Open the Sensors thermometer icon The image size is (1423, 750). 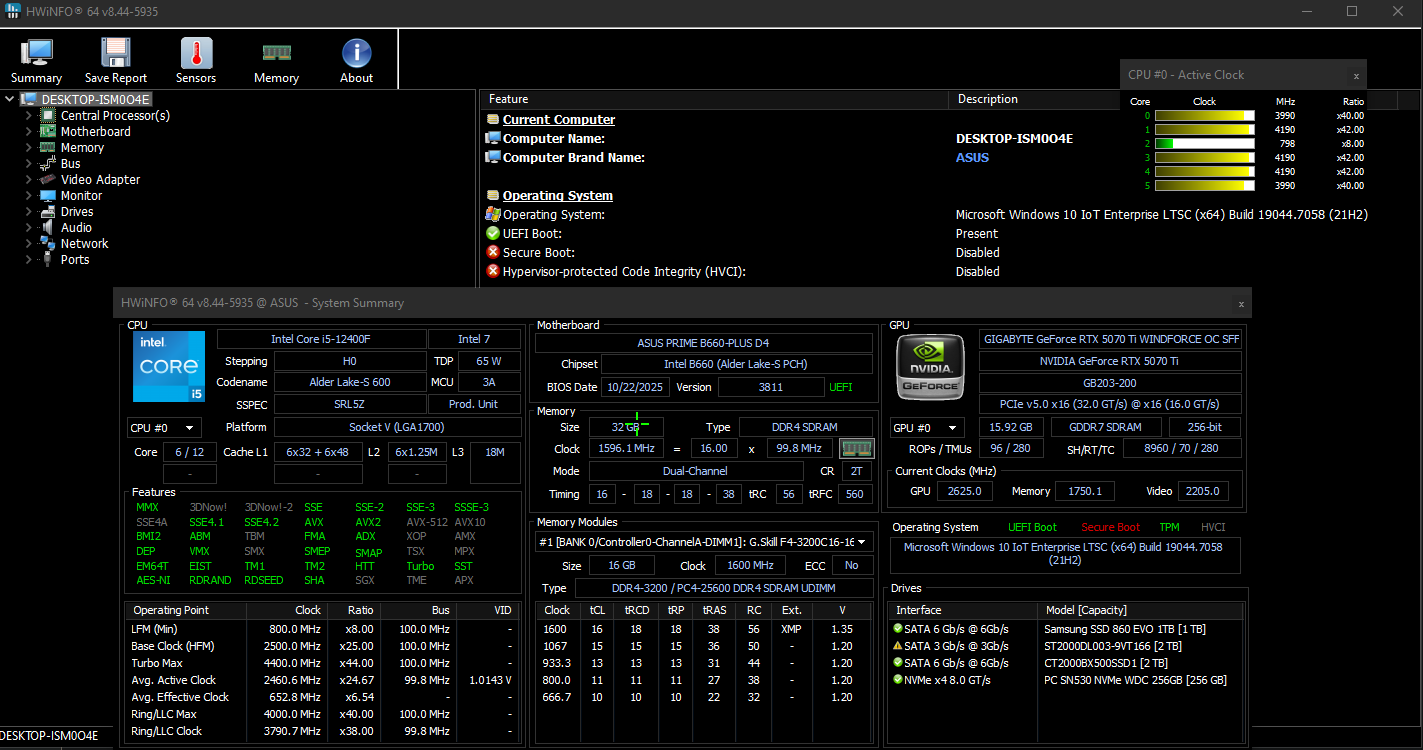point(196,61)
